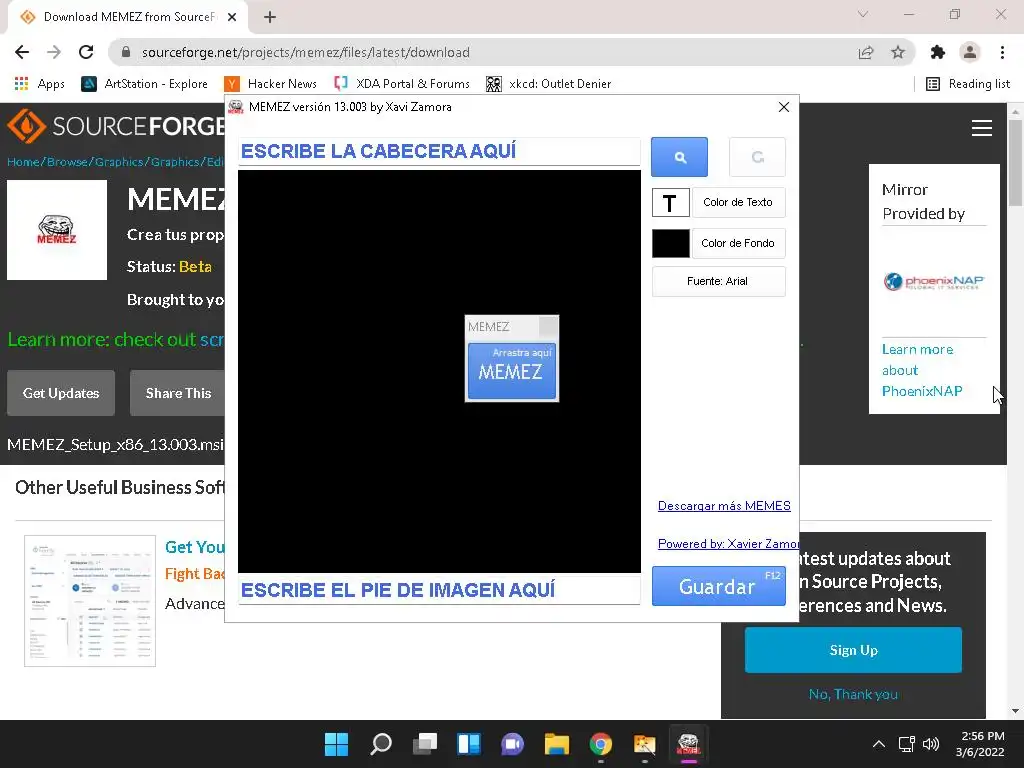Click the black background color swatch
Viewport: 1024px width, 768px height.
tap(671, 244)
